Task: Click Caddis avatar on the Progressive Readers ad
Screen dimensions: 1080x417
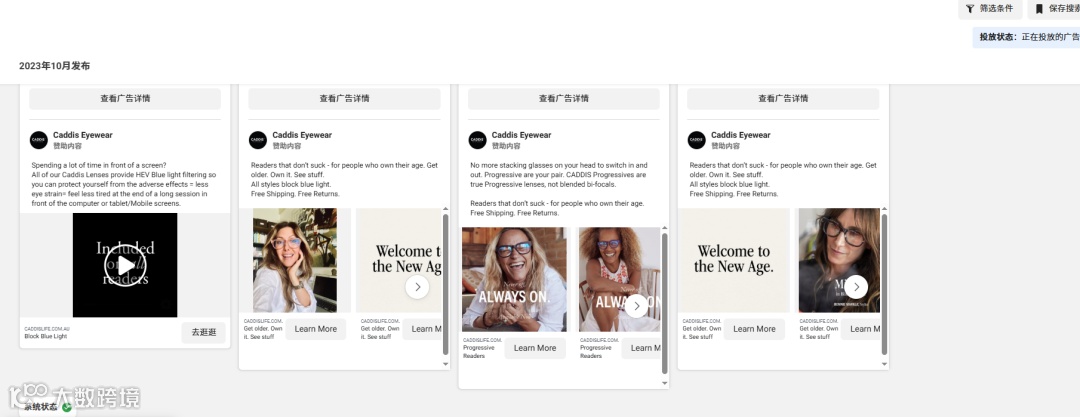Action: 477,140
